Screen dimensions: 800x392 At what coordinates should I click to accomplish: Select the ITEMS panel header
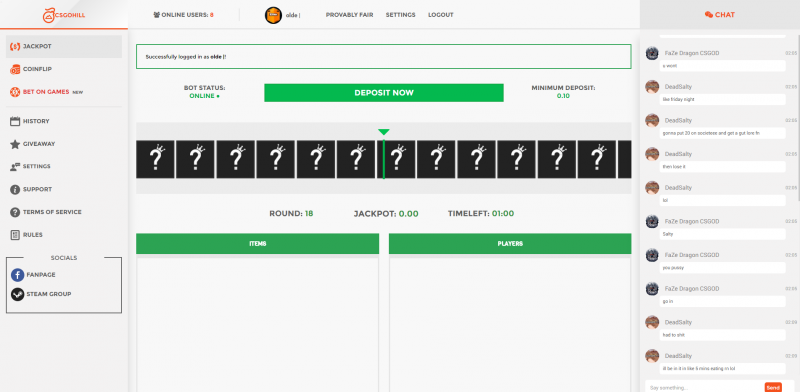tap(258, 244)
